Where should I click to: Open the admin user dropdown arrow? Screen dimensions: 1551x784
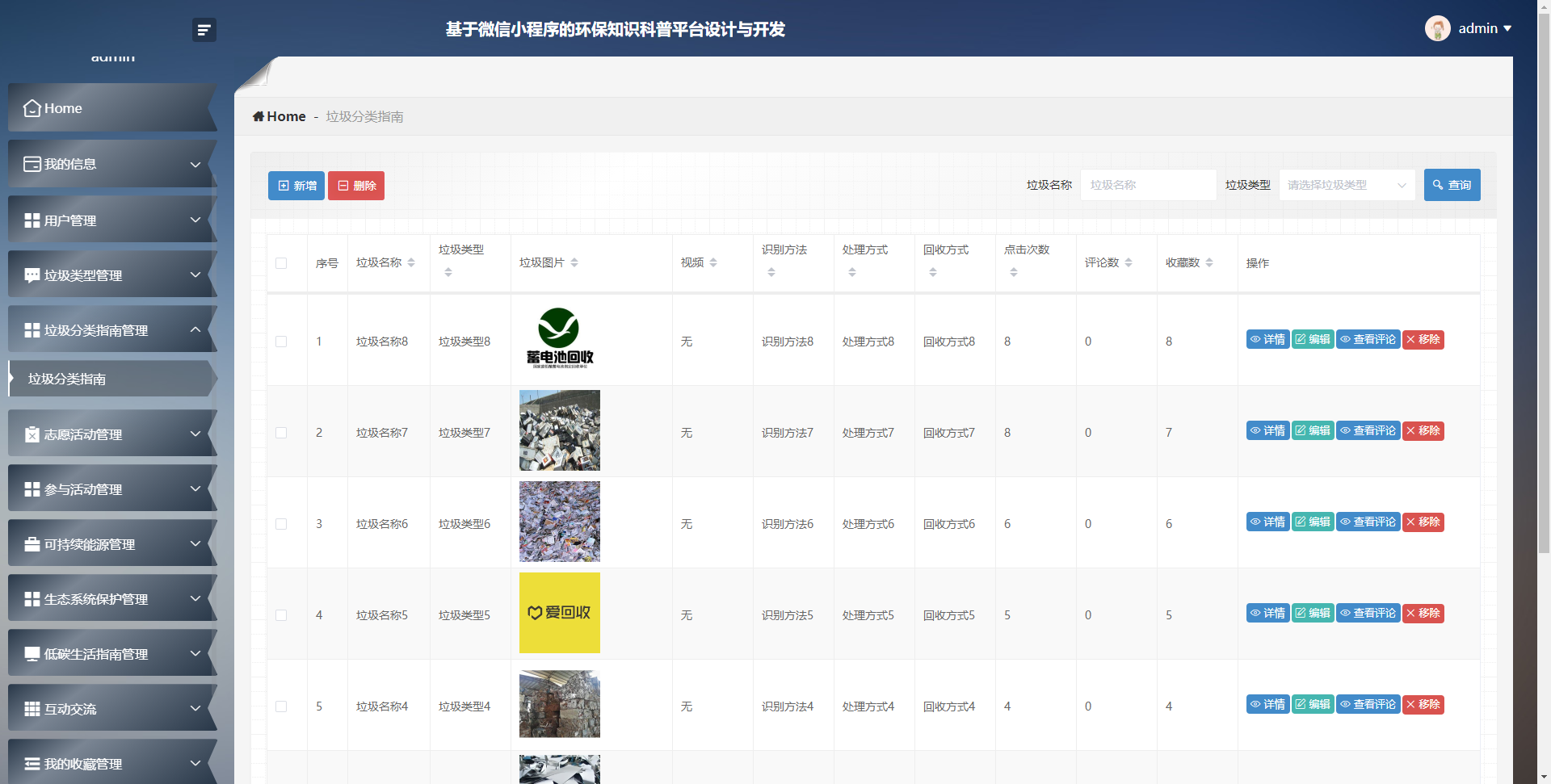click(1507, 28)
